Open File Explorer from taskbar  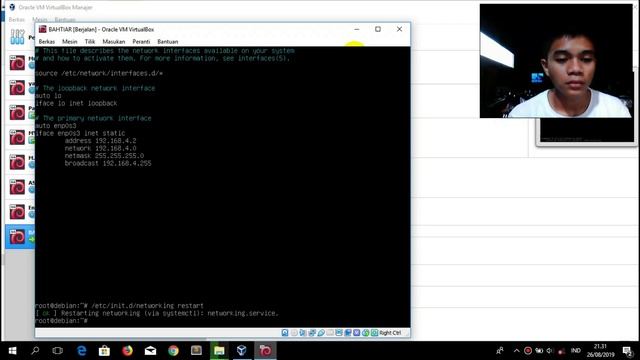(x=219, y=351)
